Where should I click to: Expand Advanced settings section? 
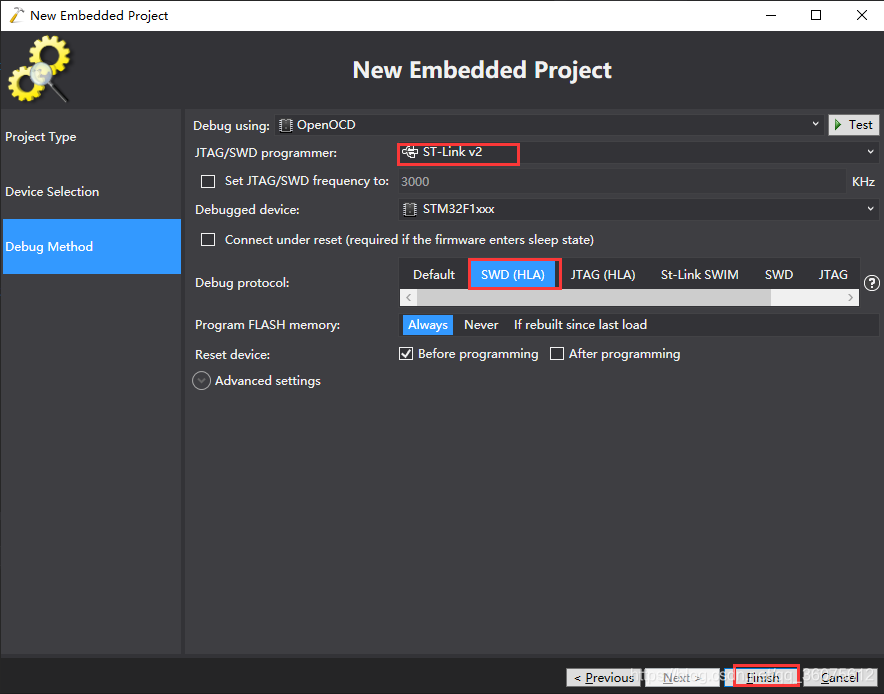pos(202,381)
